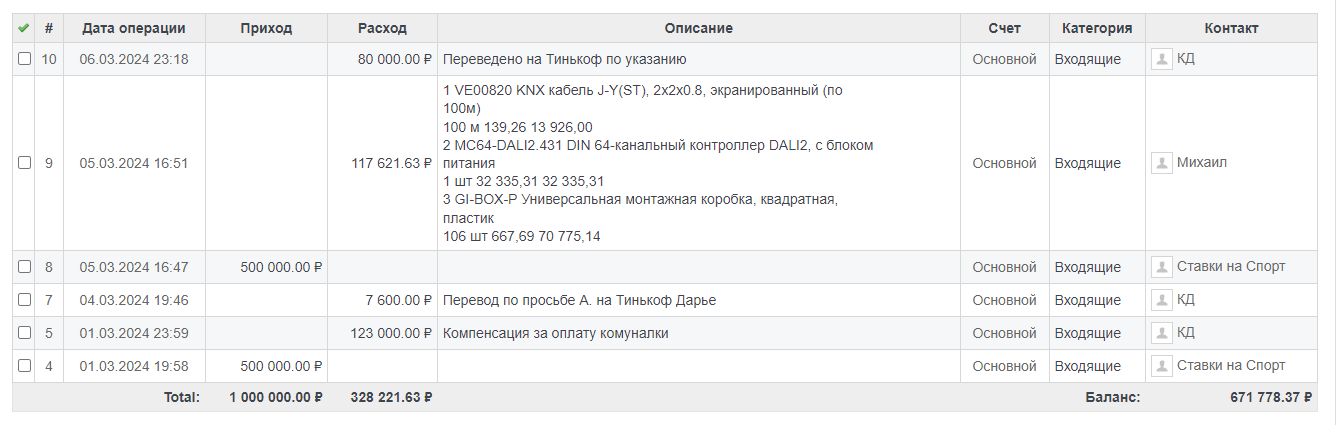1336x425 pixels.
Task: Click the КД avatar icon in row 5
Action: point(1161,333)
